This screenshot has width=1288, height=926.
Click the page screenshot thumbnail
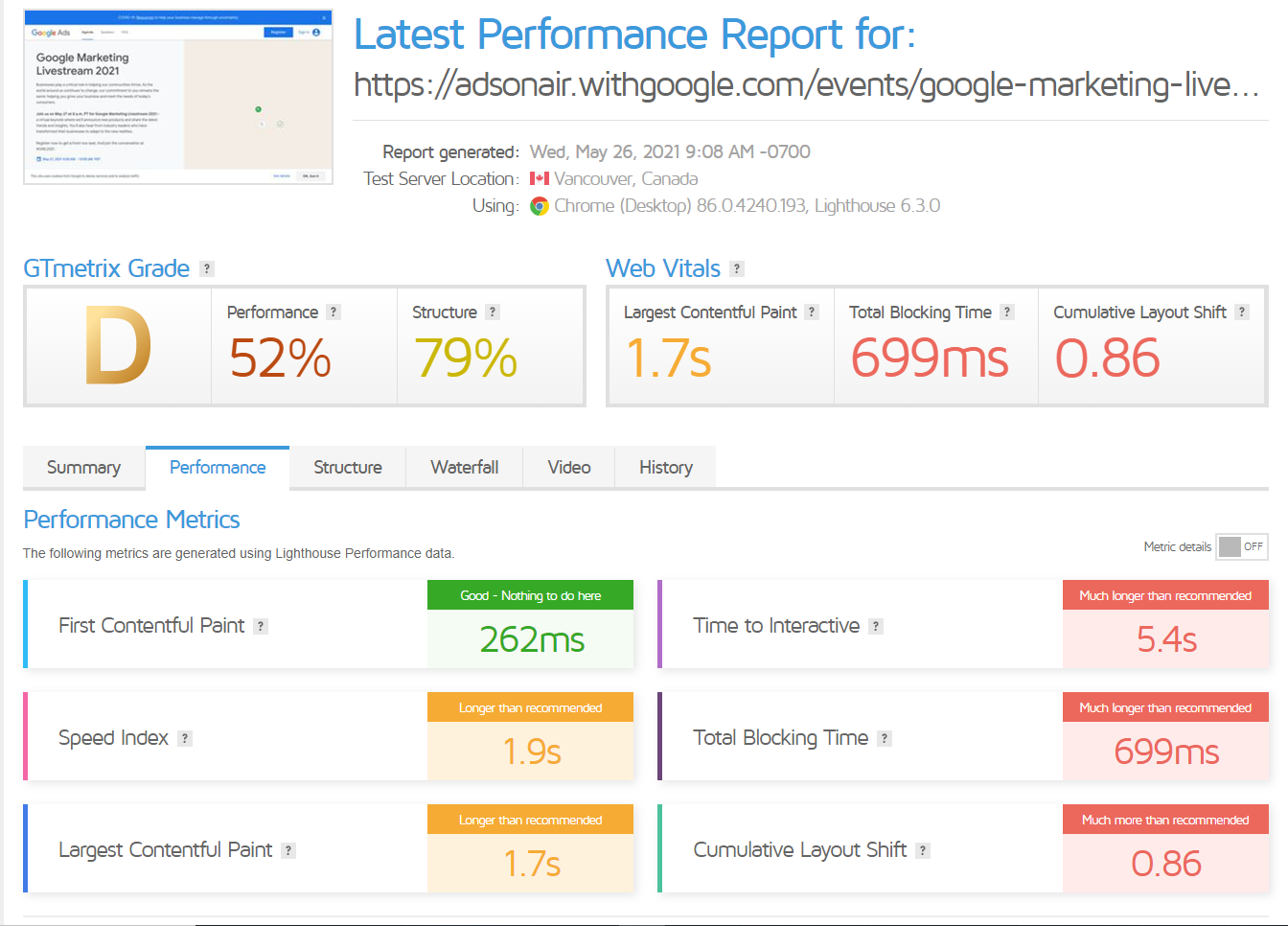(x=178, y=97)
